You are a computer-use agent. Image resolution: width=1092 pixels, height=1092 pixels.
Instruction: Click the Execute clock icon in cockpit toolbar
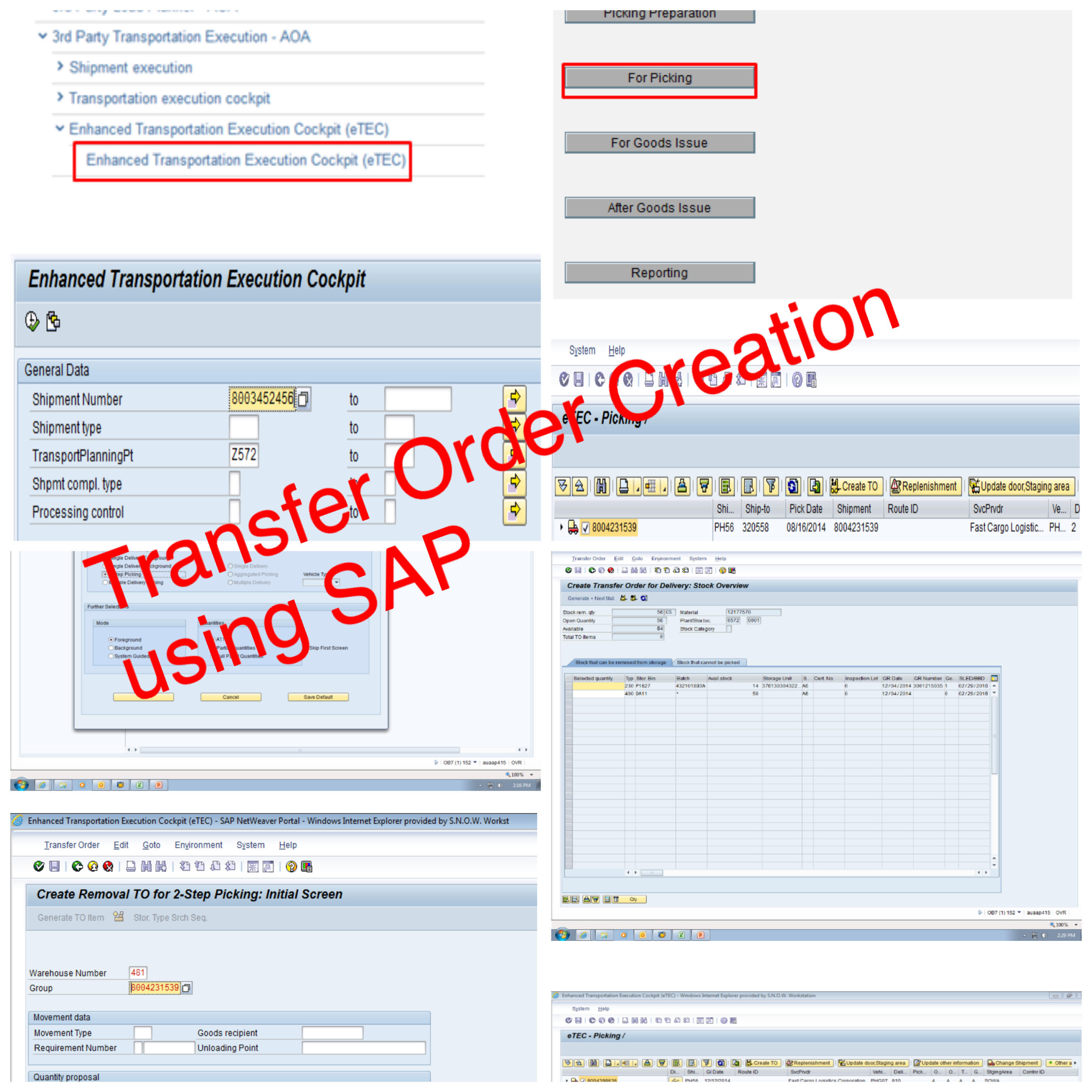[x=32, y=321]
